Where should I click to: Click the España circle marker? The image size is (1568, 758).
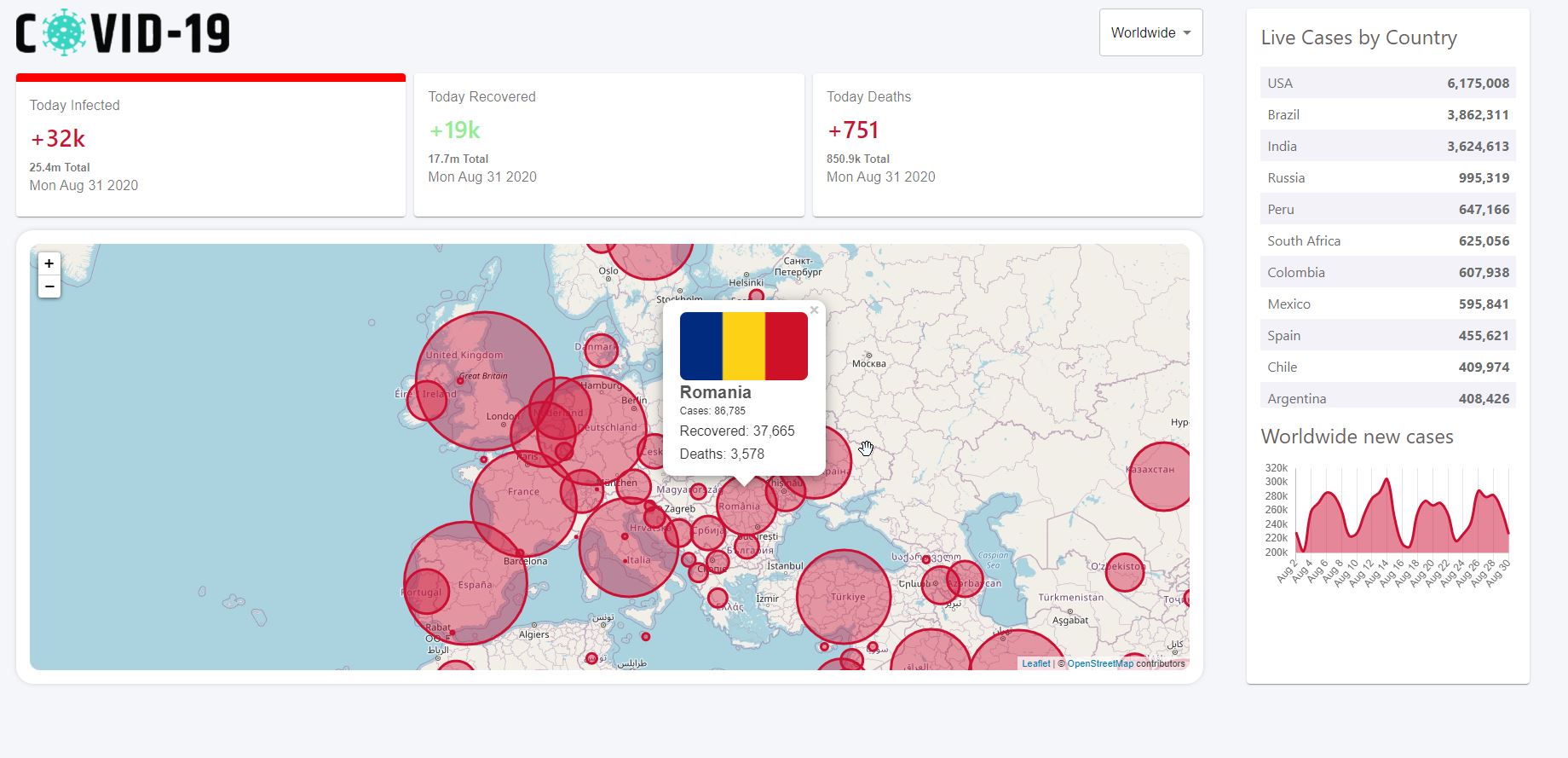click(x=465, y=583)
